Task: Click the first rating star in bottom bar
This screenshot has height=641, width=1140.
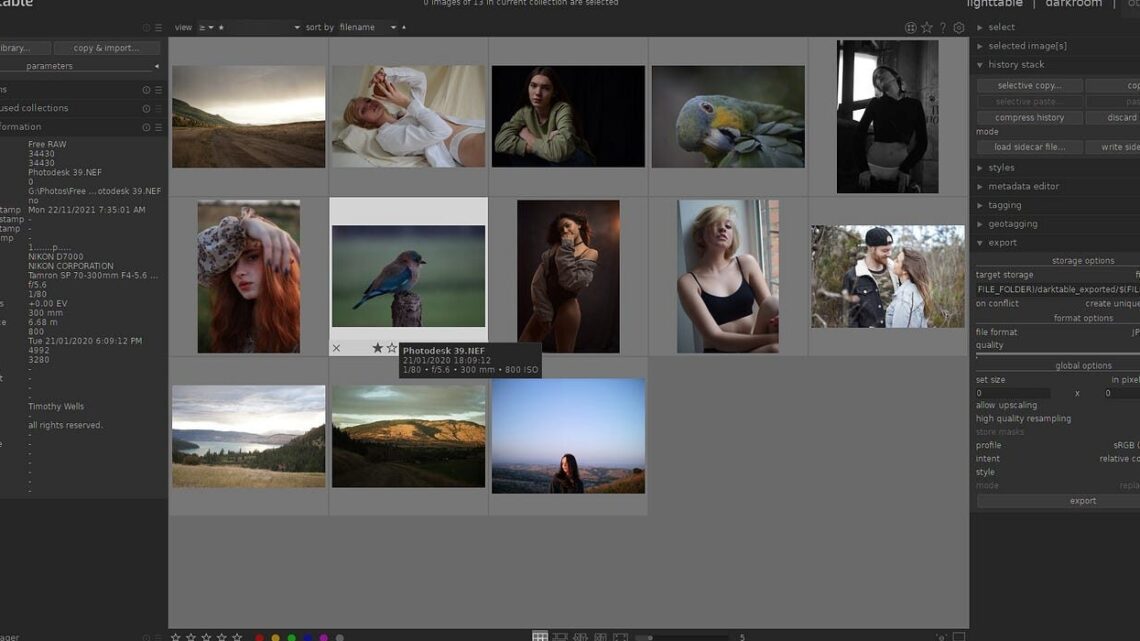Action: pos(175,637)
